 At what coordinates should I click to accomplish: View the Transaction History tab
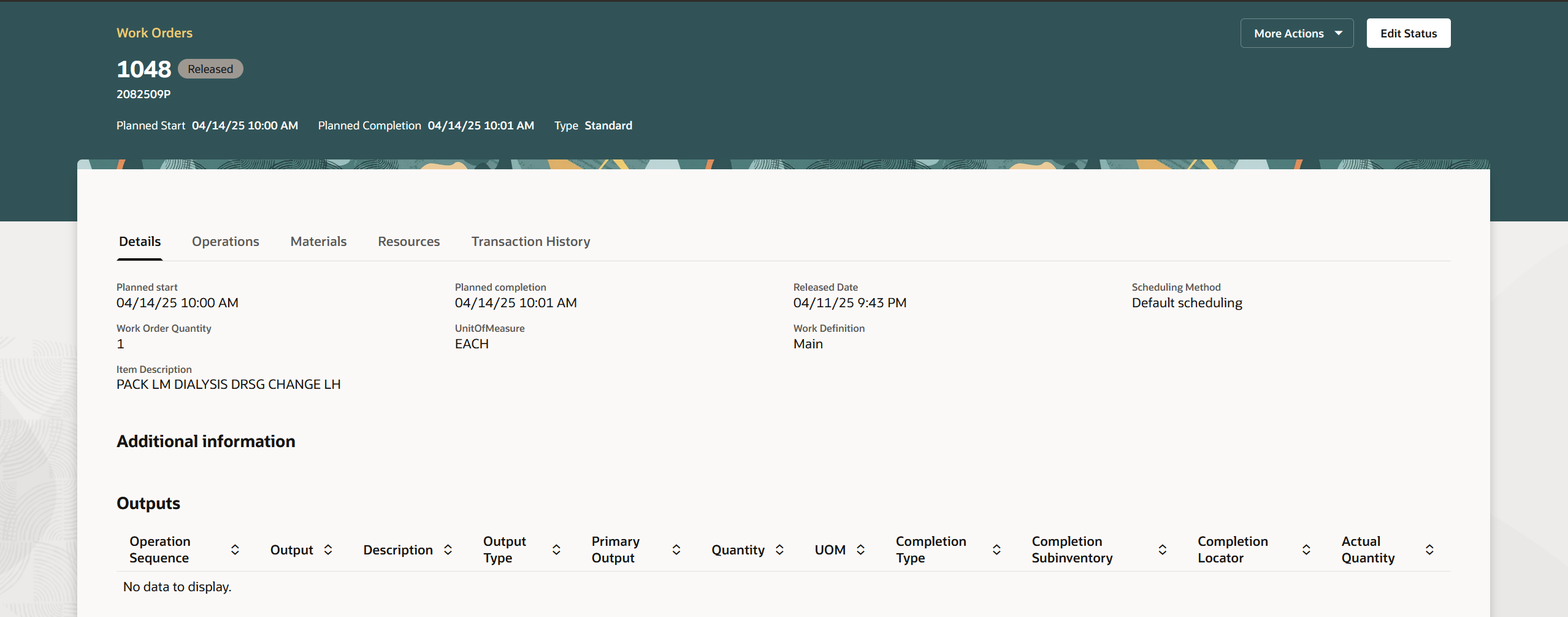pyautogui.click(x=530, y=241)
